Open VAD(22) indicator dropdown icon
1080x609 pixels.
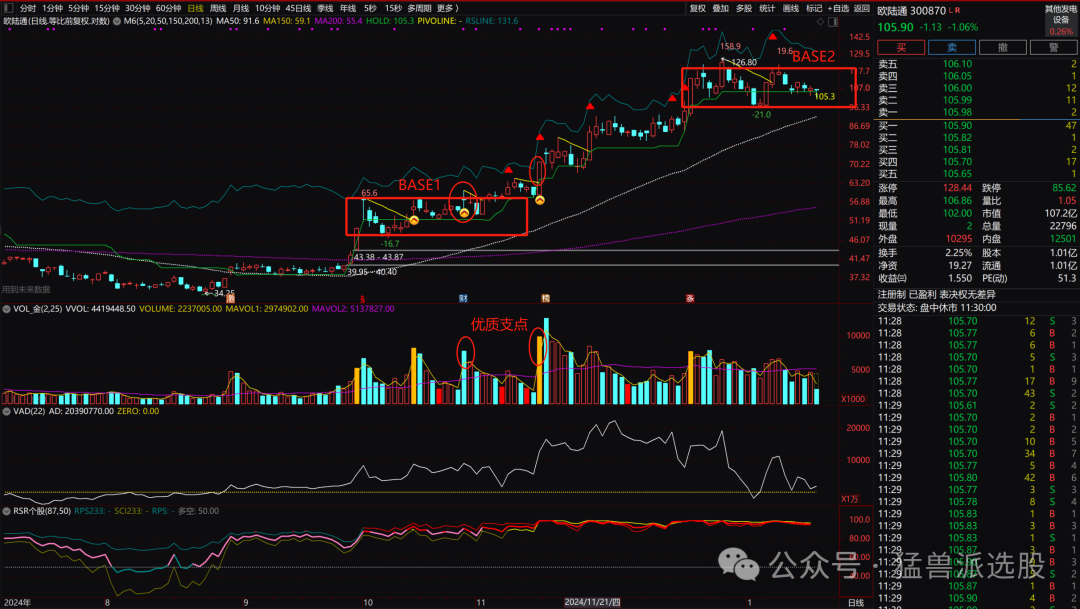[7, 411]
